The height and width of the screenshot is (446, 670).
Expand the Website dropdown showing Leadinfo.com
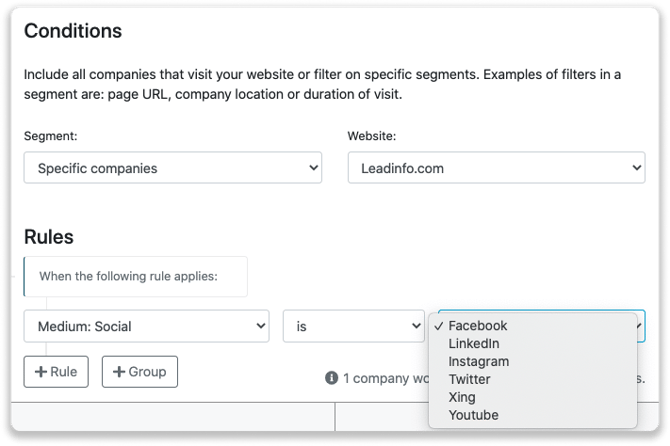496,168
